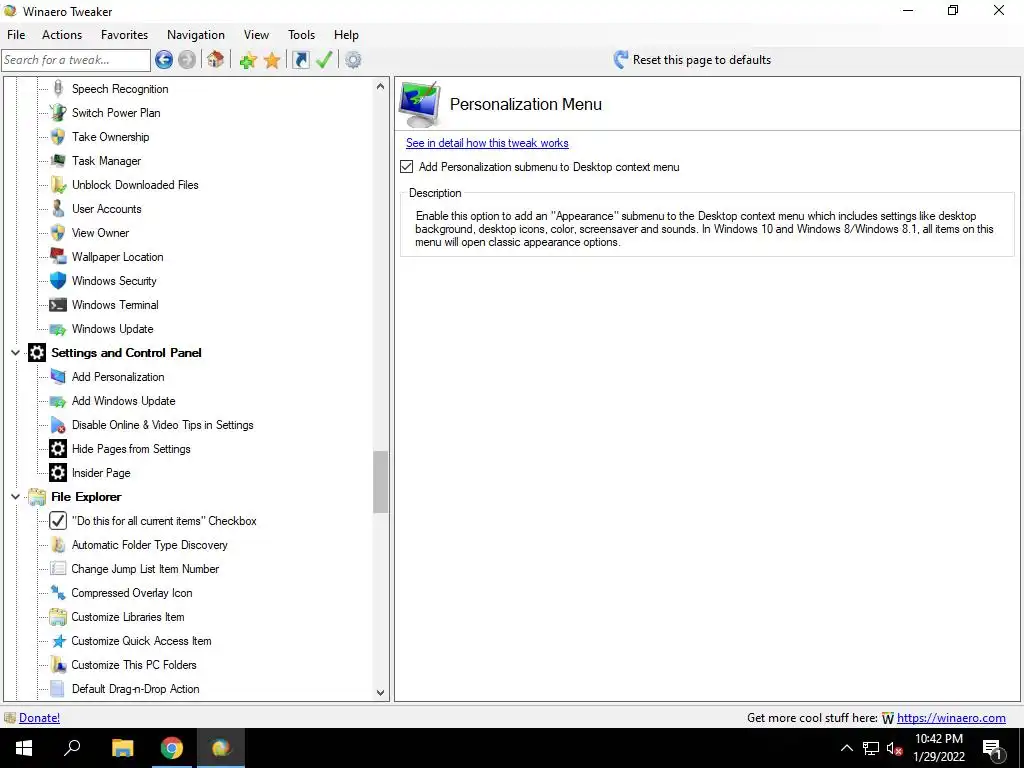Click the Wallpaper Location icon

point(58,257)
